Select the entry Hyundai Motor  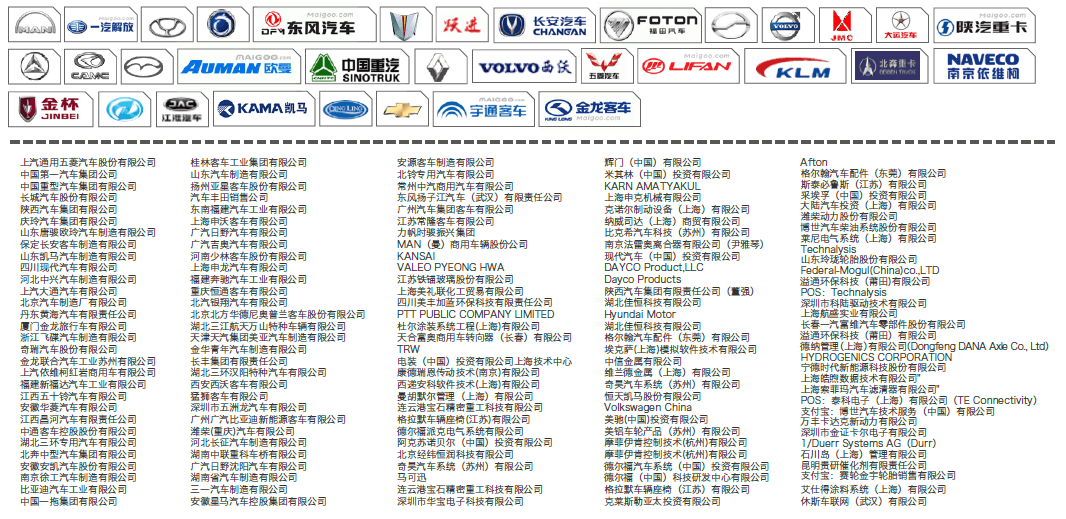640,314
